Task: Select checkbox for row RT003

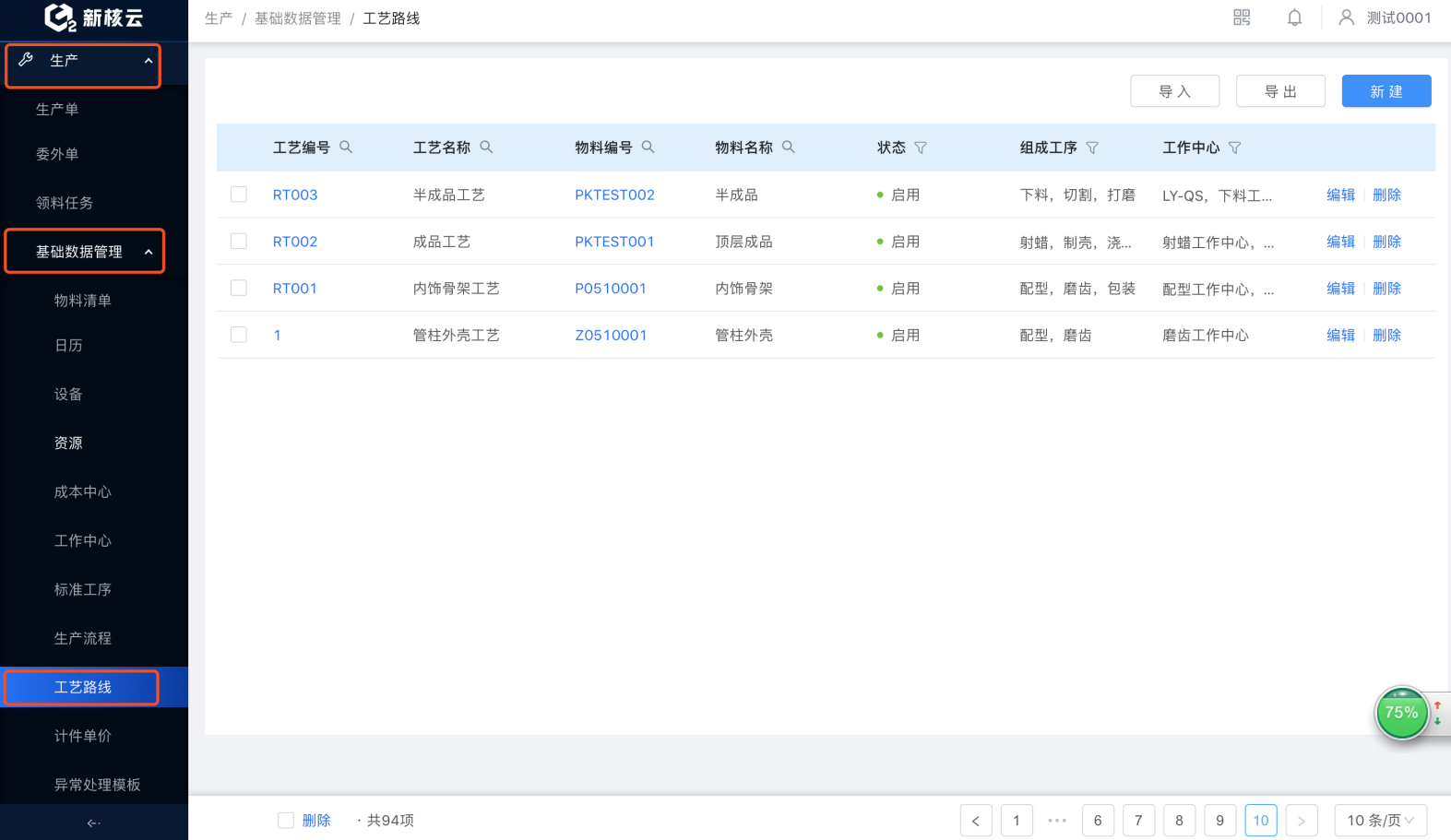Action: (x=239, y=195)
